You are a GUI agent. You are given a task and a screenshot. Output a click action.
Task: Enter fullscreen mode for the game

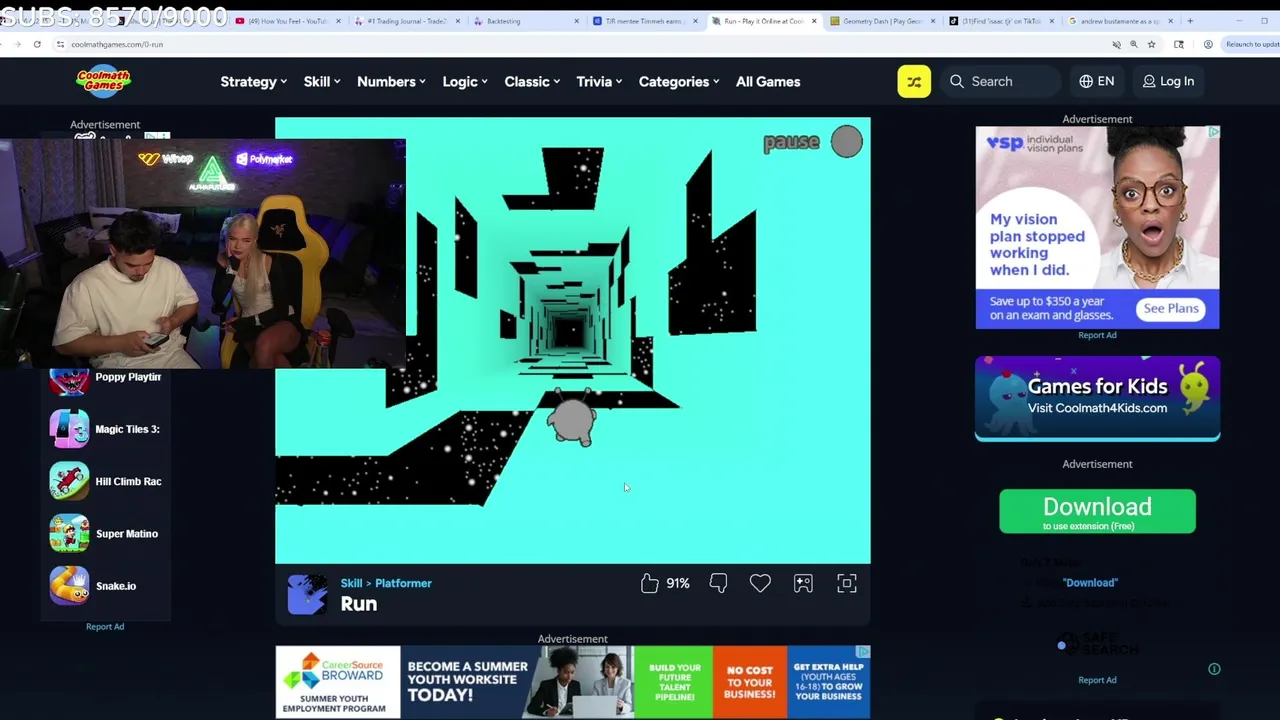click(x=847, y=583)
